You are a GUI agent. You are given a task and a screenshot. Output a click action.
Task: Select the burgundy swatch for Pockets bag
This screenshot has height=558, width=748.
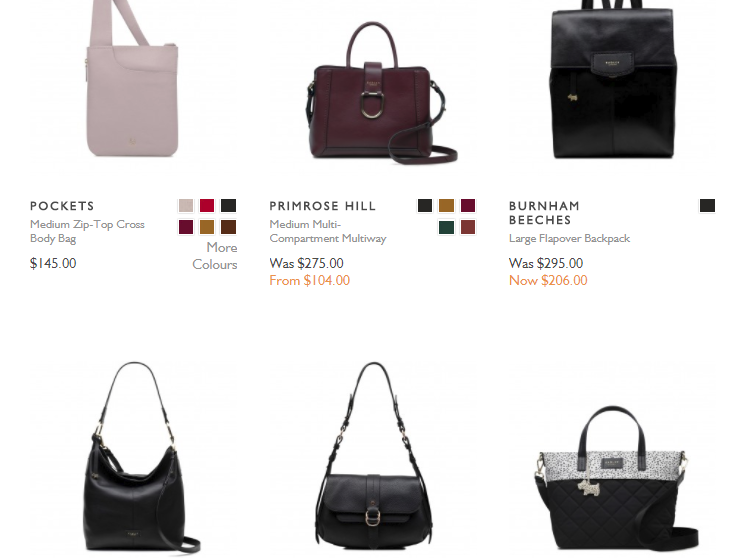coord(186,227)
